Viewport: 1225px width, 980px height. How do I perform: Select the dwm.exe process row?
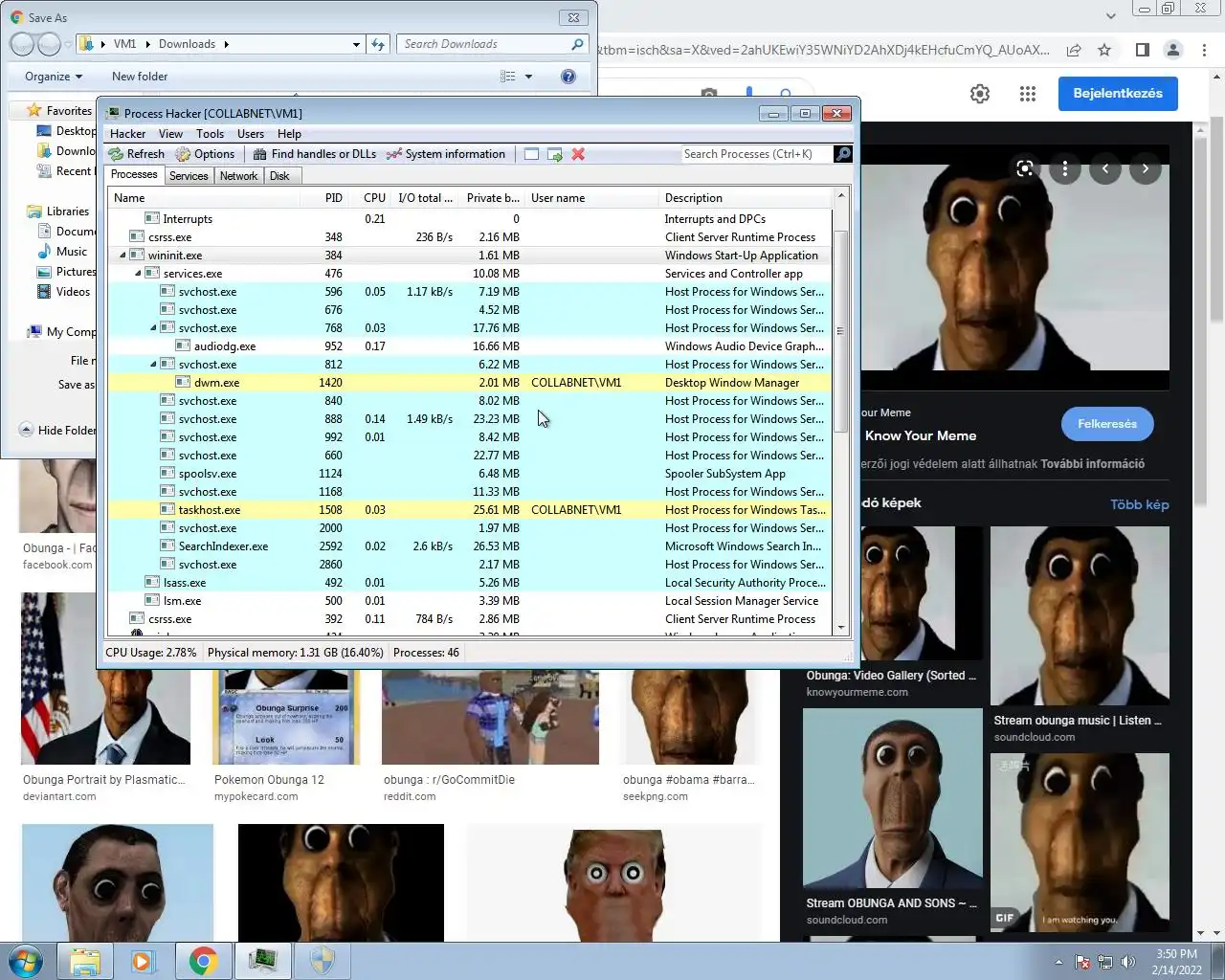click(x=469, y=383)
